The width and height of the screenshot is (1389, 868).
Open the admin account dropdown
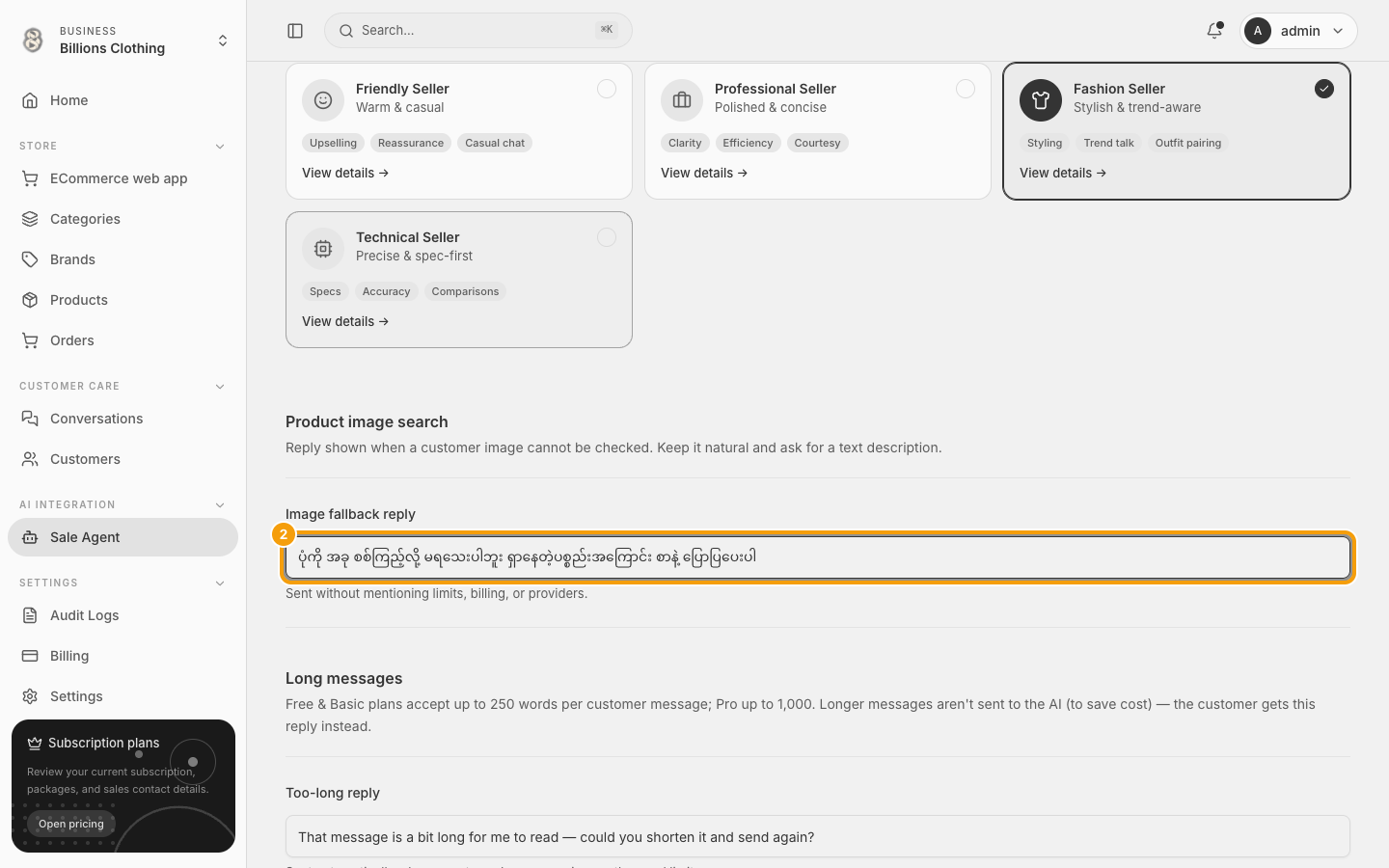coord(1298,31)
